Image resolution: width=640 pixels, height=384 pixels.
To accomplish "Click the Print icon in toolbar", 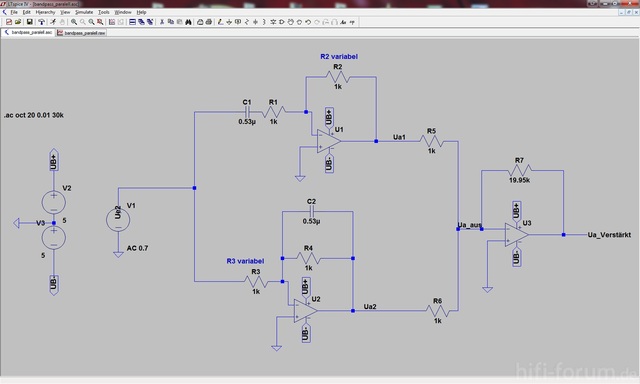I will [209, 22].
